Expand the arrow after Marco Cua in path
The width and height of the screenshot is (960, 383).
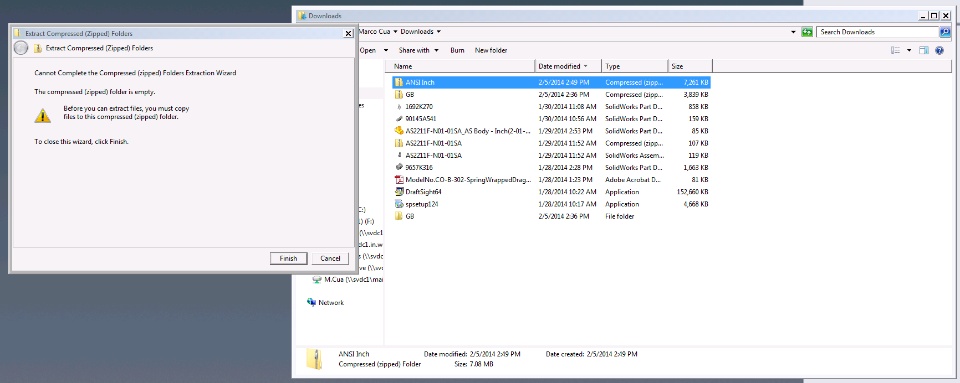[x=396, y=32]
